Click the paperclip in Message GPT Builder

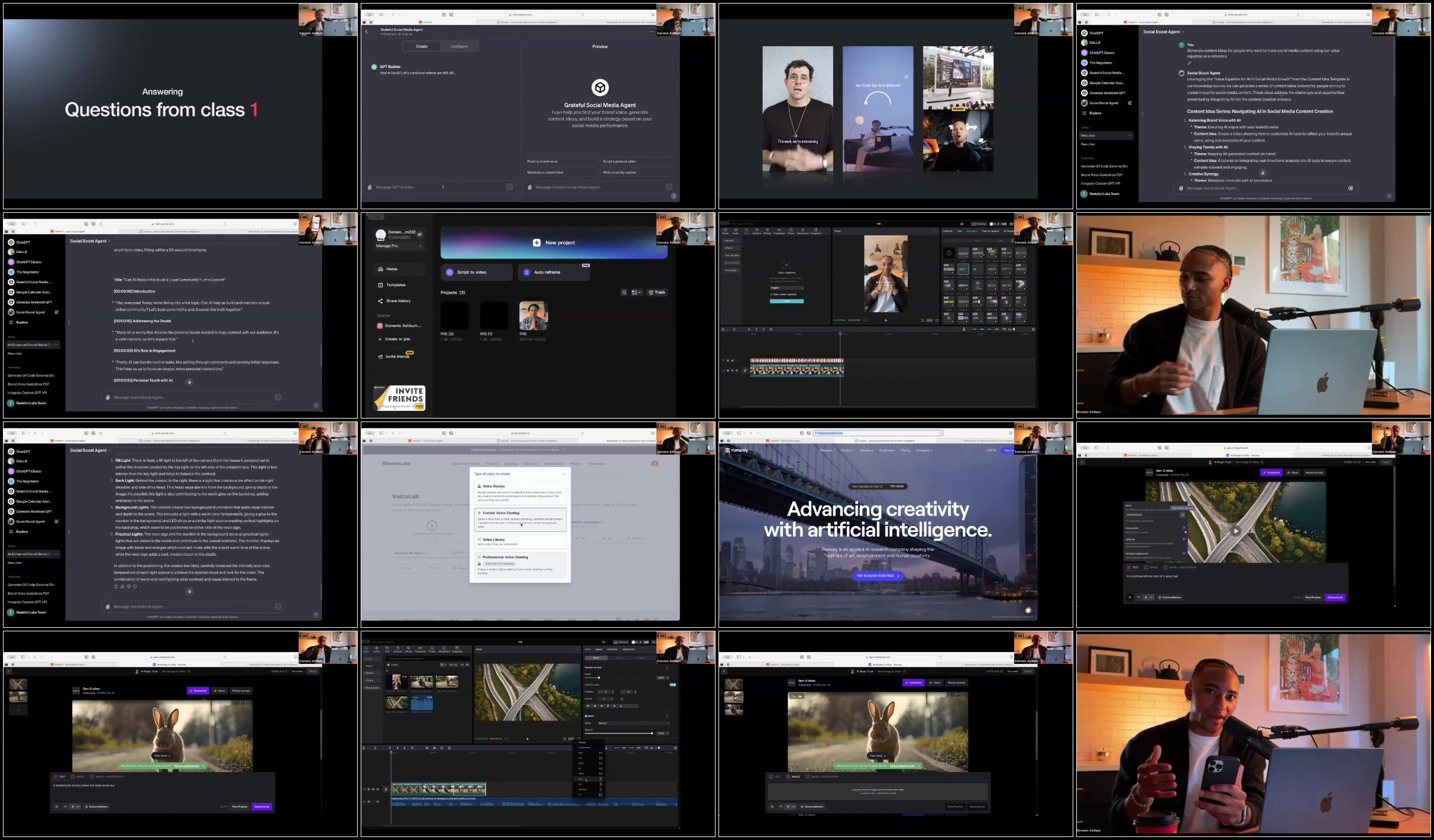(x=370, y=187)
